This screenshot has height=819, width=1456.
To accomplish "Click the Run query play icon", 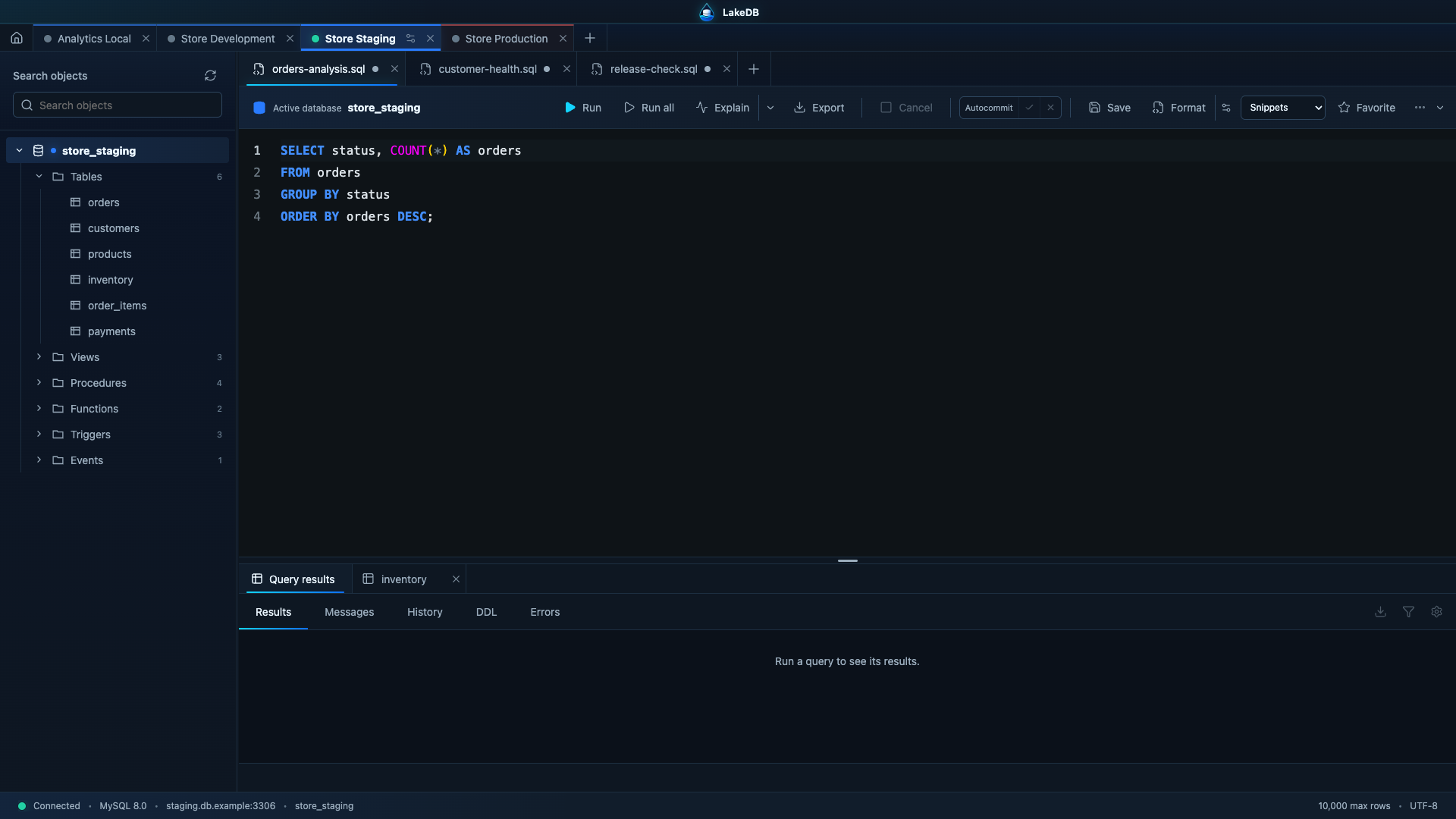I will [570, 108].
